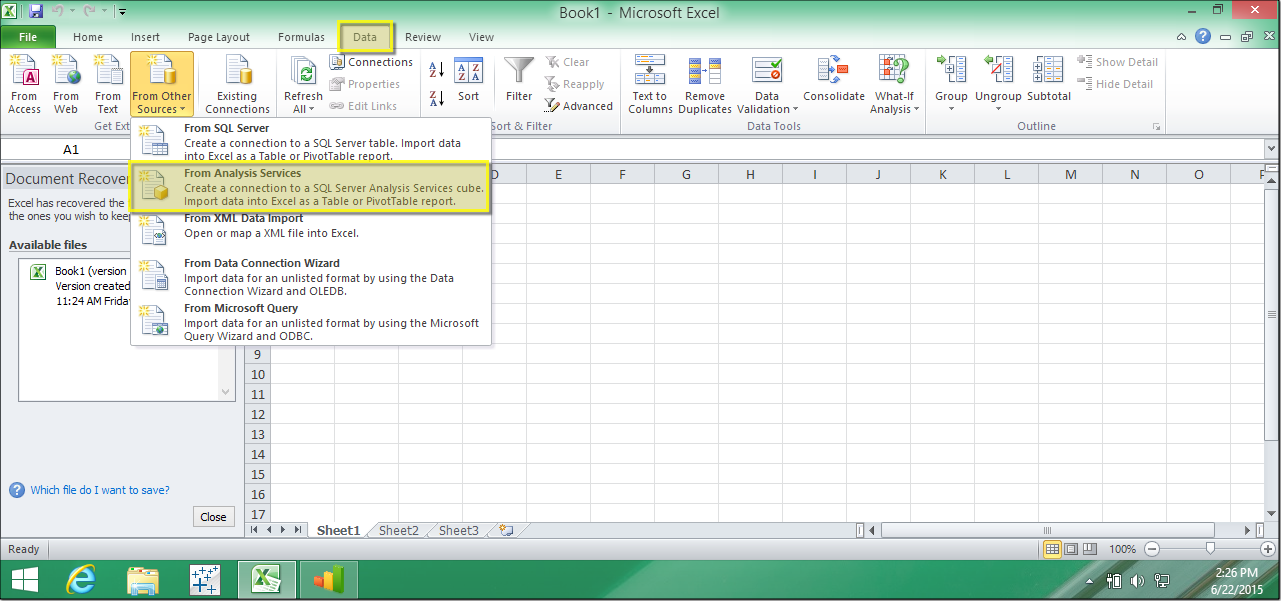1281x601 pixels.
Task: Expand Group dropdown arrow
Action: coord(951,109)
